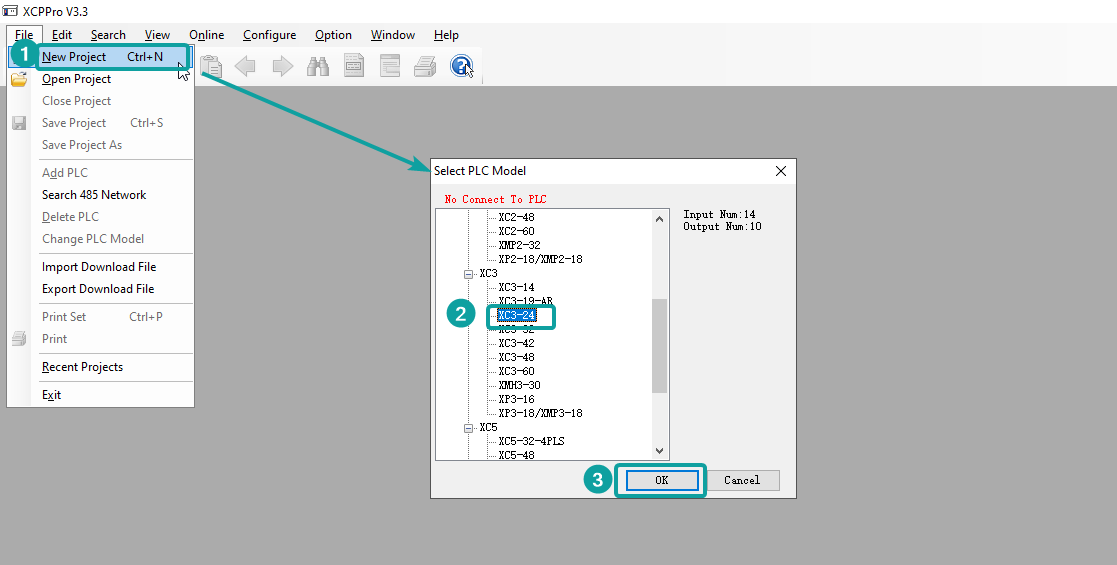The image size is (1117, 565).
Task: Click the model list scroll-down arrow
Action: [659, 451]
